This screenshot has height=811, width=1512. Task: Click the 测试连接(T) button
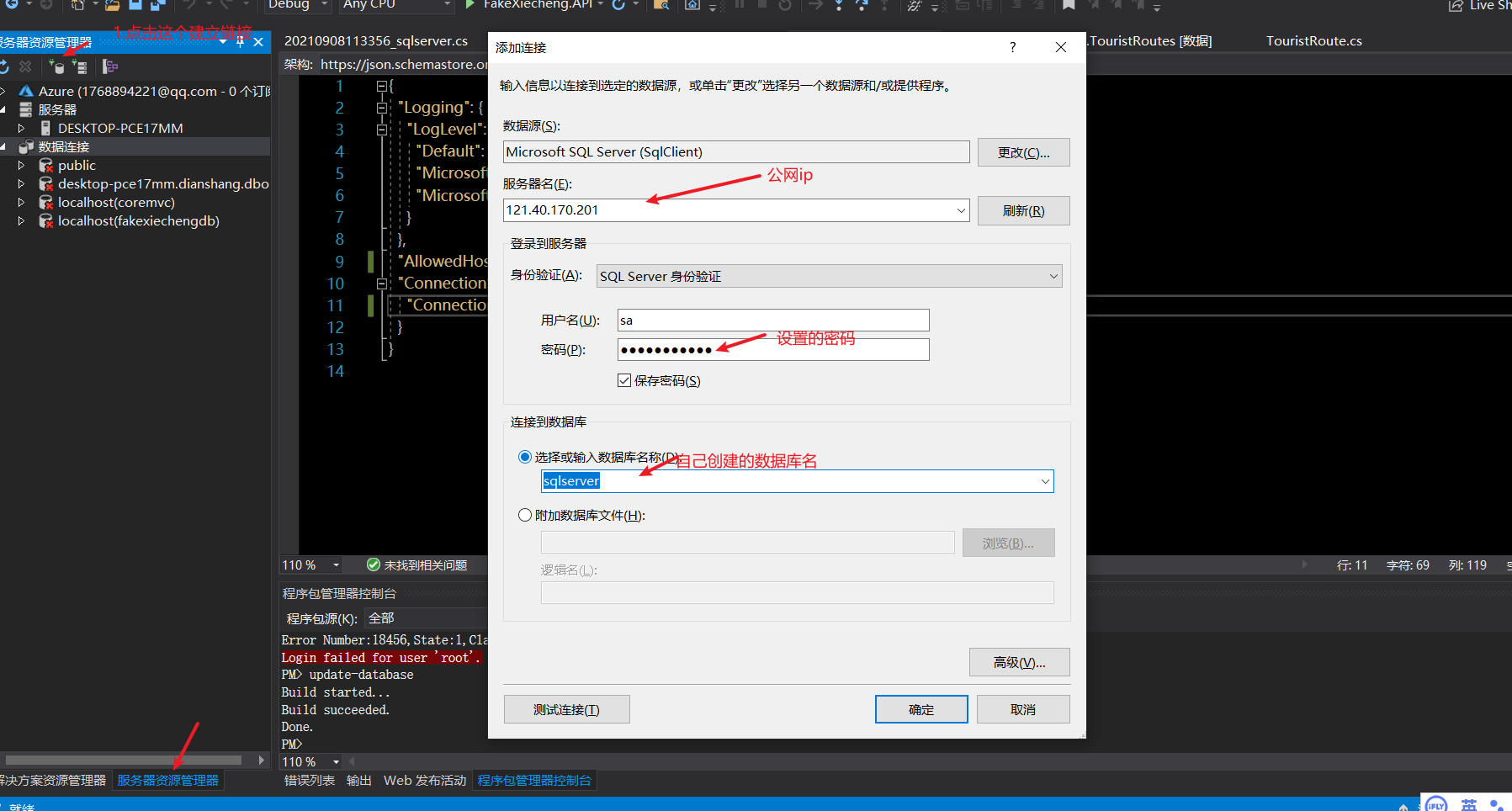566,709
